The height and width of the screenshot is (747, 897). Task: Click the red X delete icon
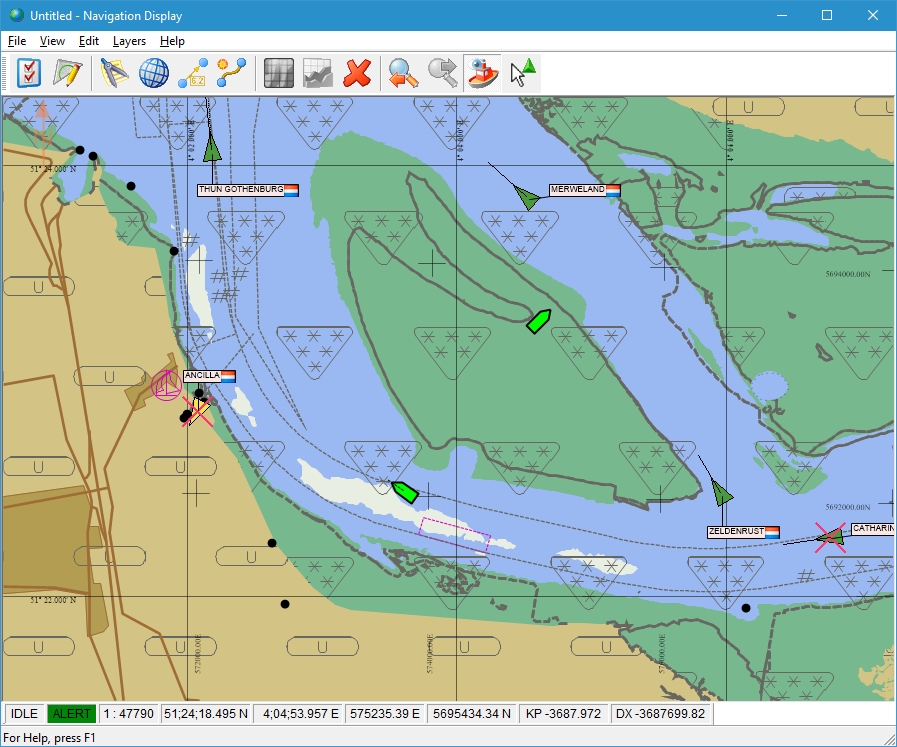[357, 73]
